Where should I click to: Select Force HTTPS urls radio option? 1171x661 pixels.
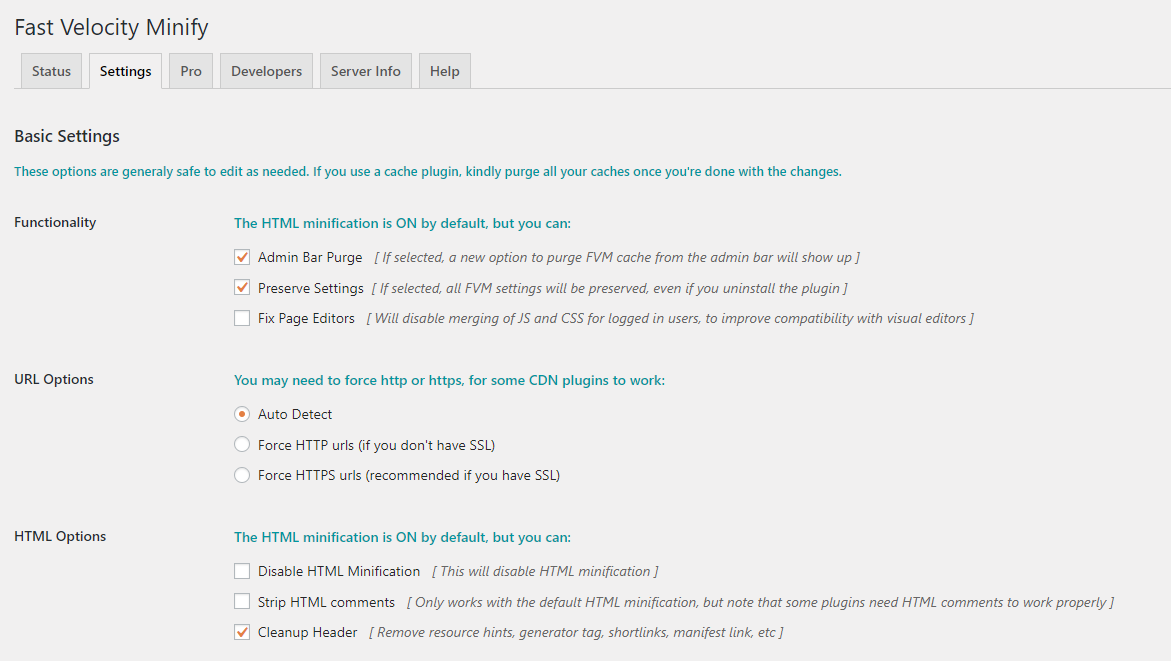pyautogui.click(x=242, y=475)
